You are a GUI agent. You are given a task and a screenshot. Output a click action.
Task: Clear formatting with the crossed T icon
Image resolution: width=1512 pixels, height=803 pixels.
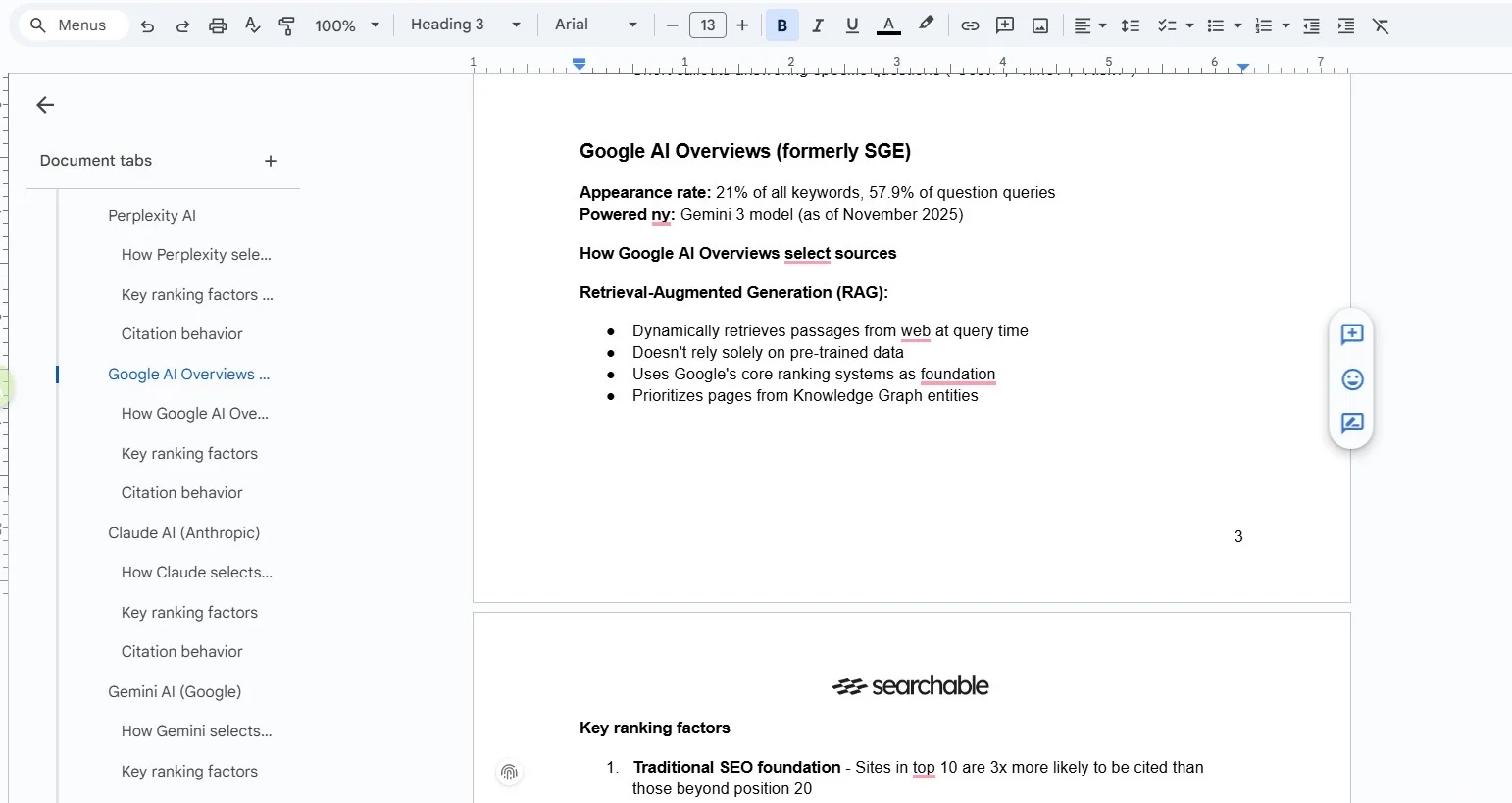pyautogui.click(x=1381, y=25)
